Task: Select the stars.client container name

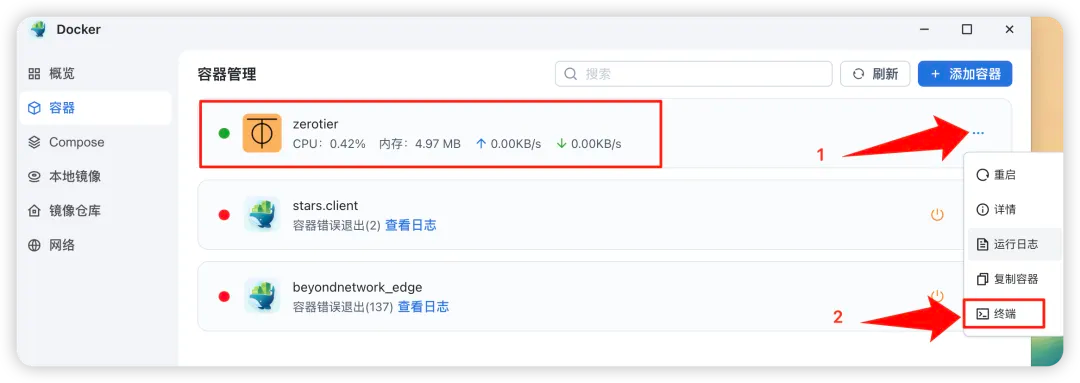Action: coord(325,205)
